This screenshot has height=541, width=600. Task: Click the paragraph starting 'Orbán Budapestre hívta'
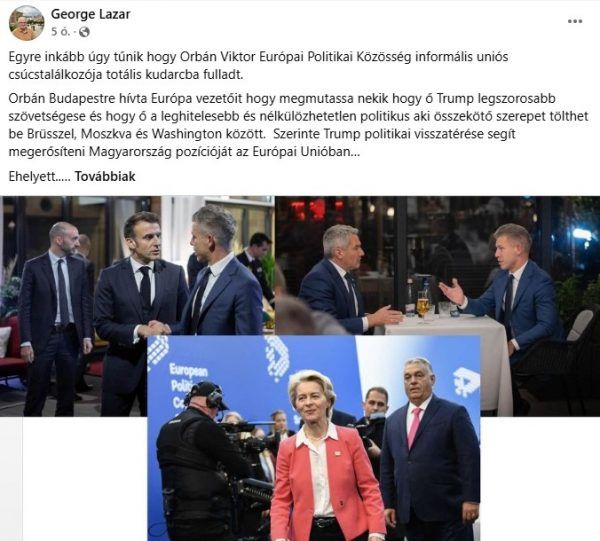(298, 125)
